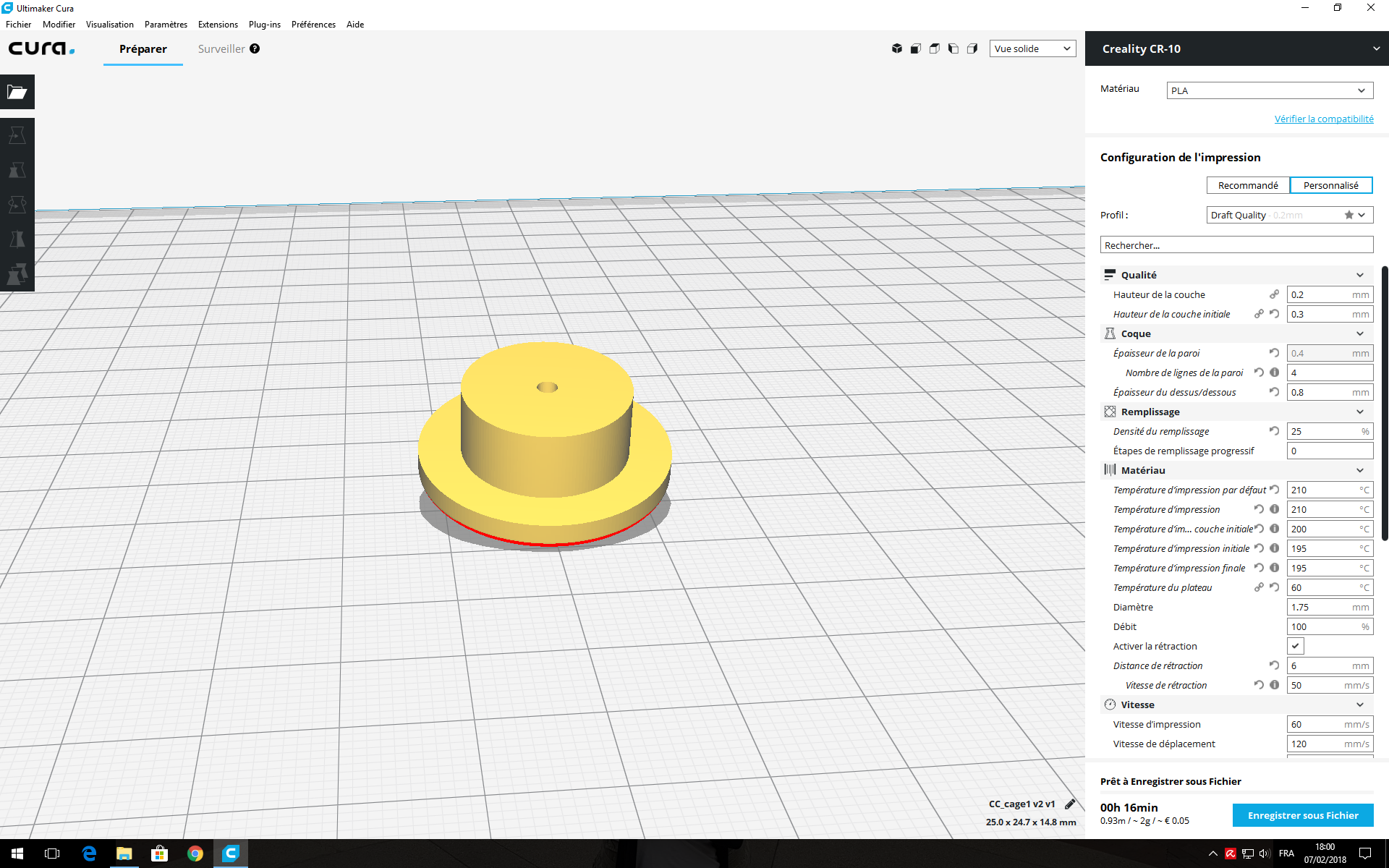This screenshot has width=1389, height=868.
Task: Open the Extensions menu
Action: pos(218,24)
